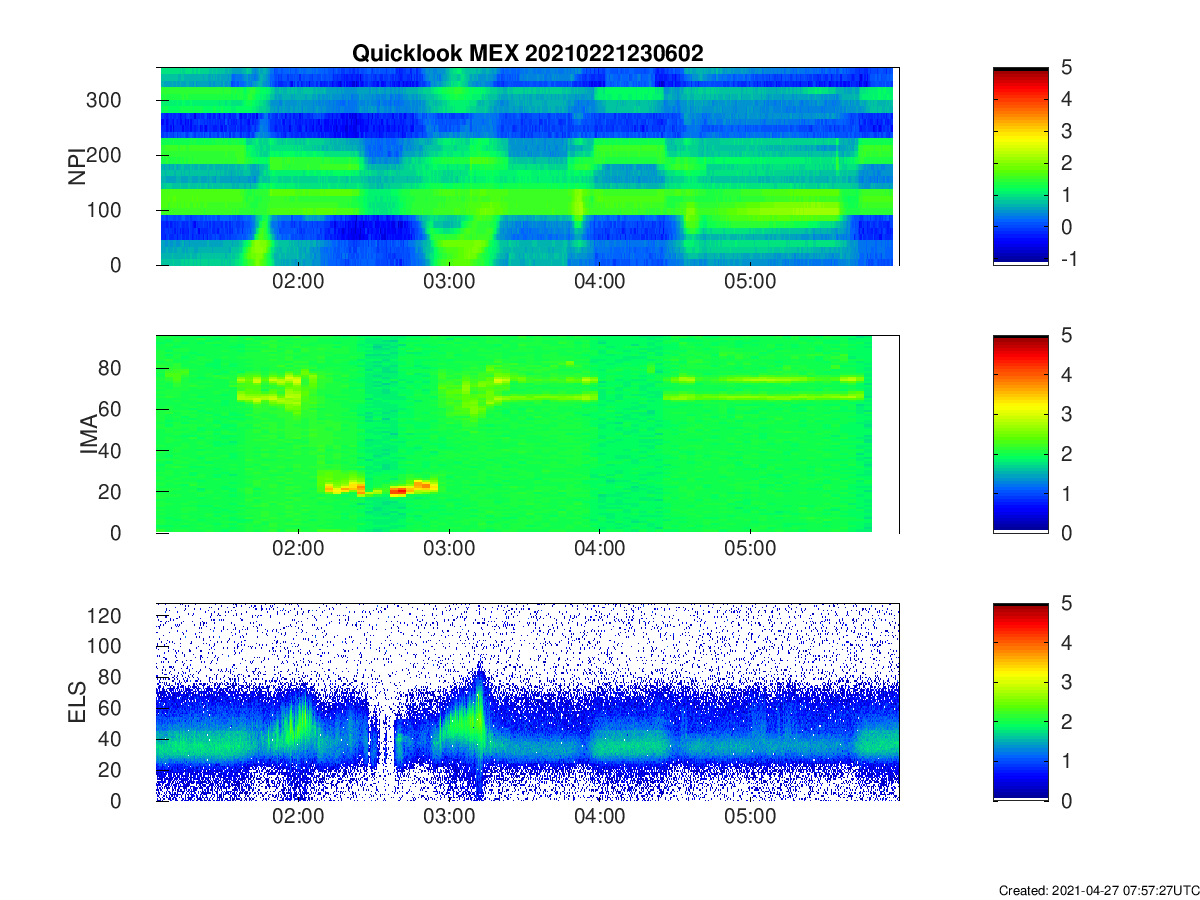Click the "03:00" time tick under ELS plot
The image size is (1200, 900).
pos(449,818)
